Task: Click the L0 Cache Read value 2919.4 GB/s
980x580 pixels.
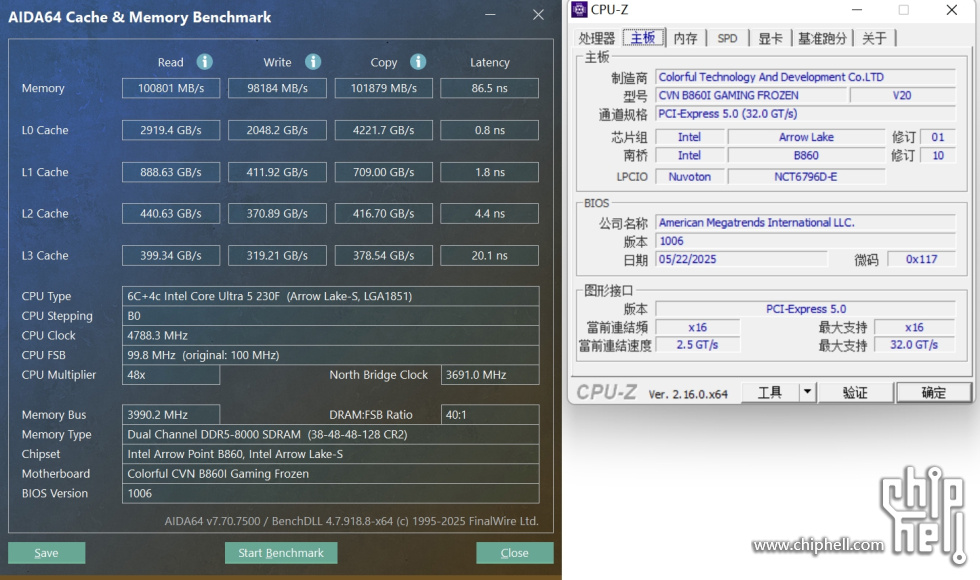Action: 171,130
